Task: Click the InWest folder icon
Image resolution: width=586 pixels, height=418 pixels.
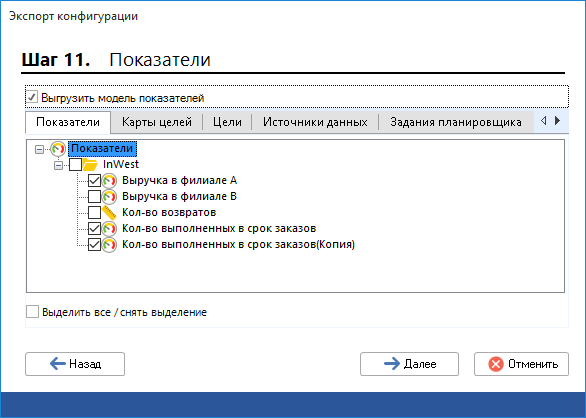Action: (90, 165)
